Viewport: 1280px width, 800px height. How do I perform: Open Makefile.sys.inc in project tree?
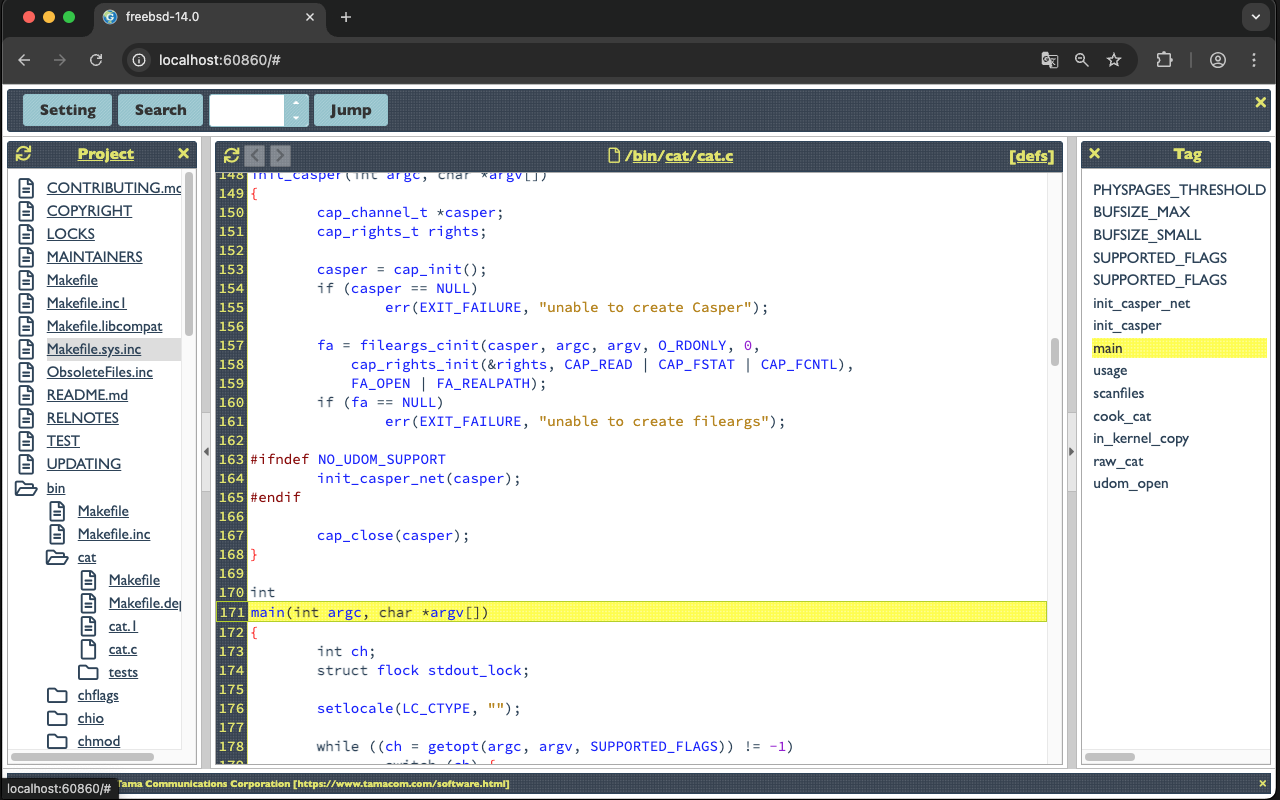(94, 350)
